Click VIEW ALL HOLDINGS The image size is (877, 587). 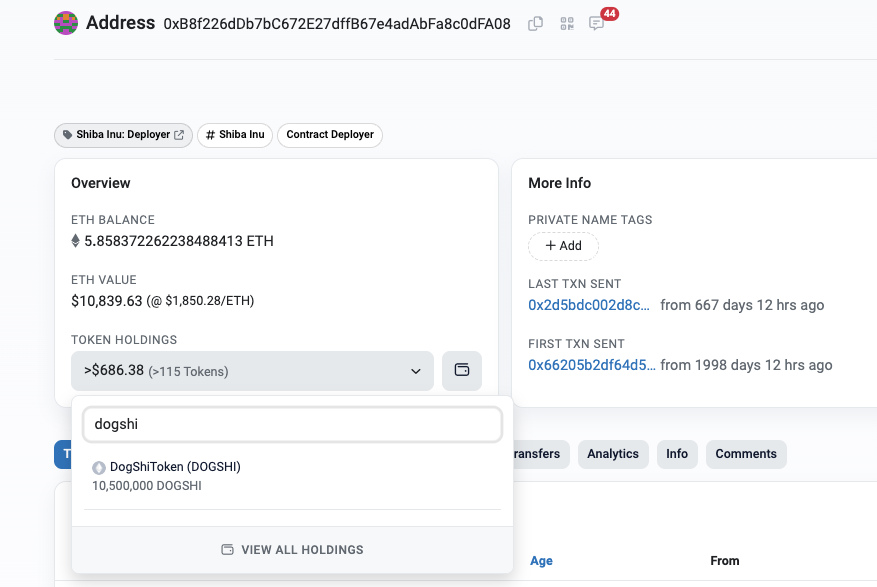pyautogui.click(x=293, y=550)
